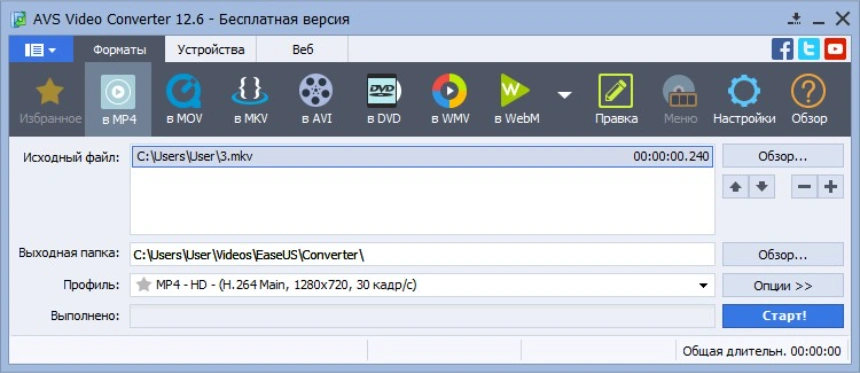Expand more formats arrow after WebM

click(564, 95)
